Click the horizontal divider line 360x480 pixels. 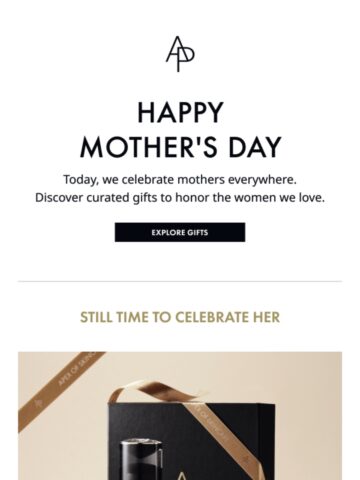pos(180,282)
